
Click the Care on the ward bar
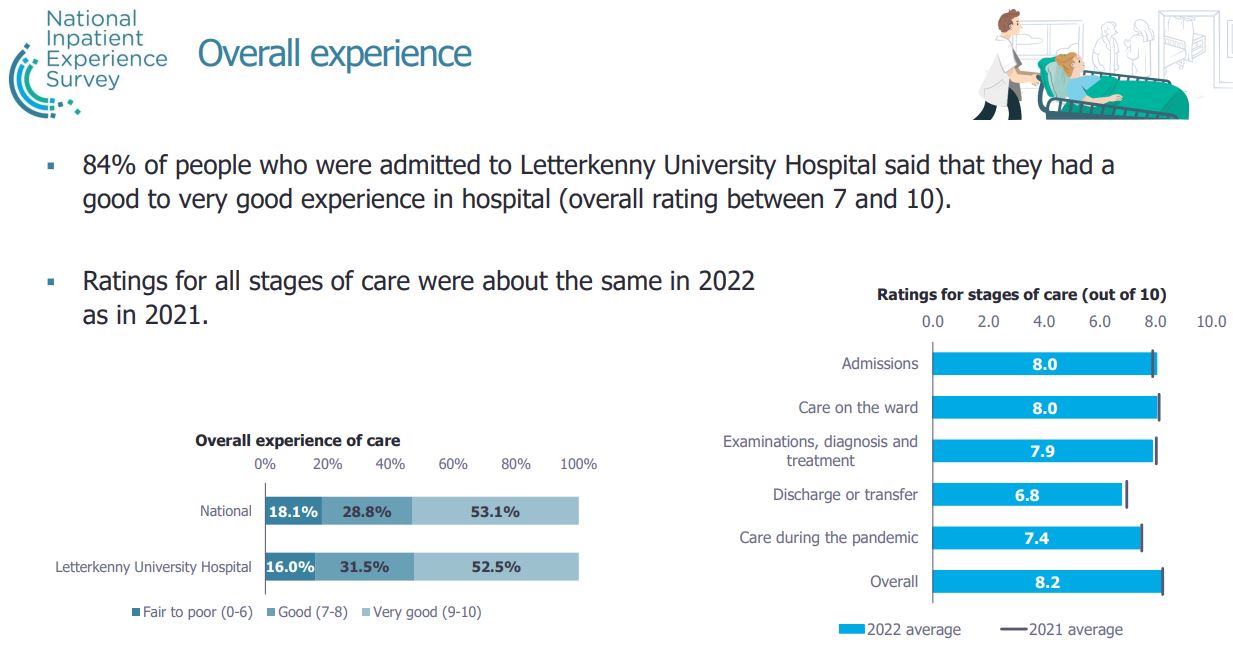tap(1044, 408)
